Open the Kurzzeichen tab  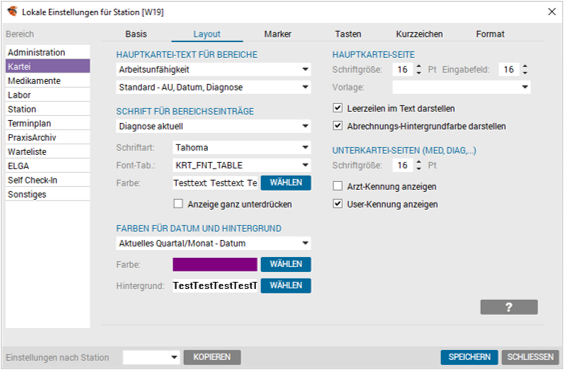(419, 34)
